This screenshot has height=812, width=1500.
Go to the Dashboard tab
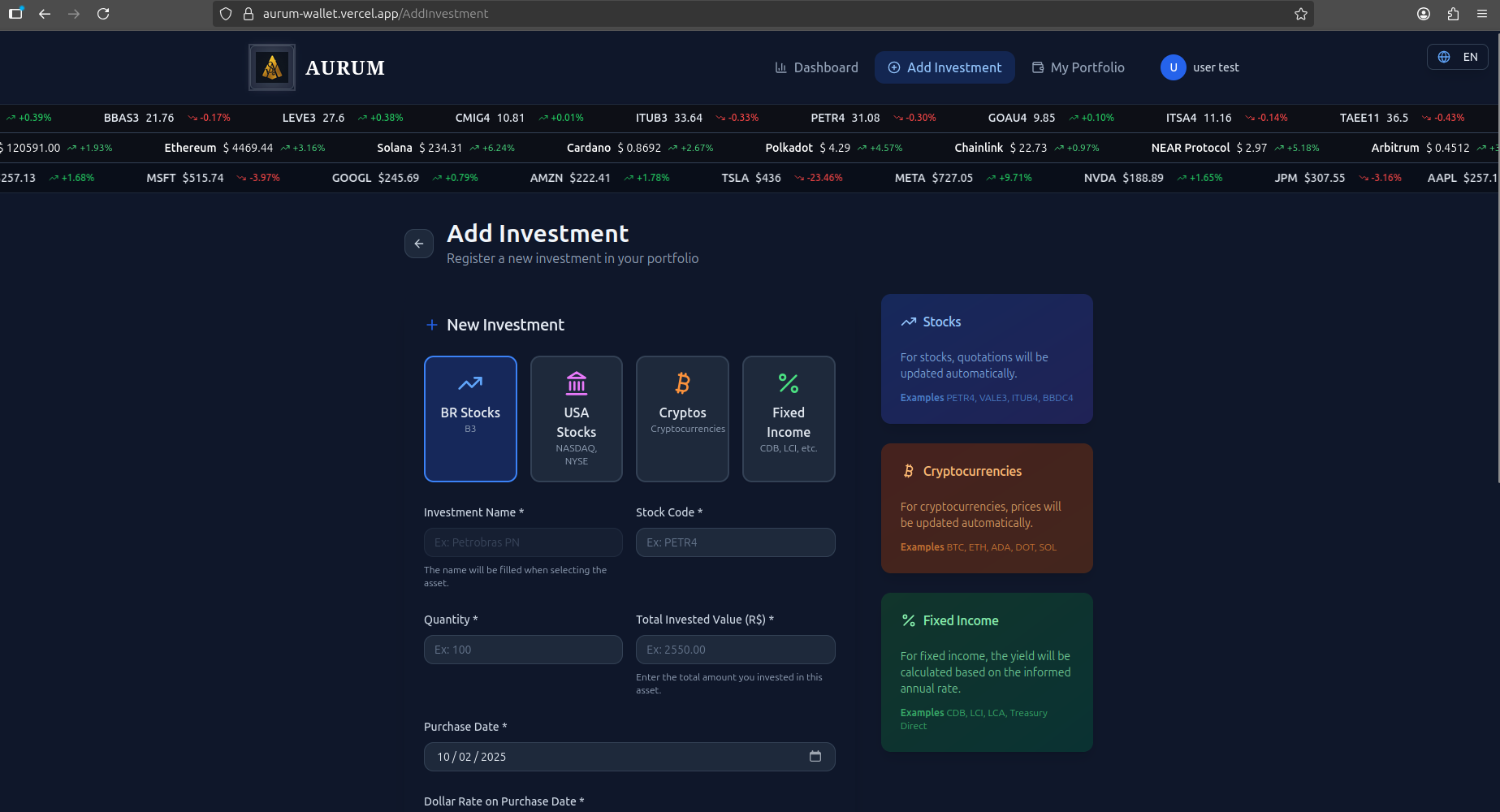pos(816,67)
